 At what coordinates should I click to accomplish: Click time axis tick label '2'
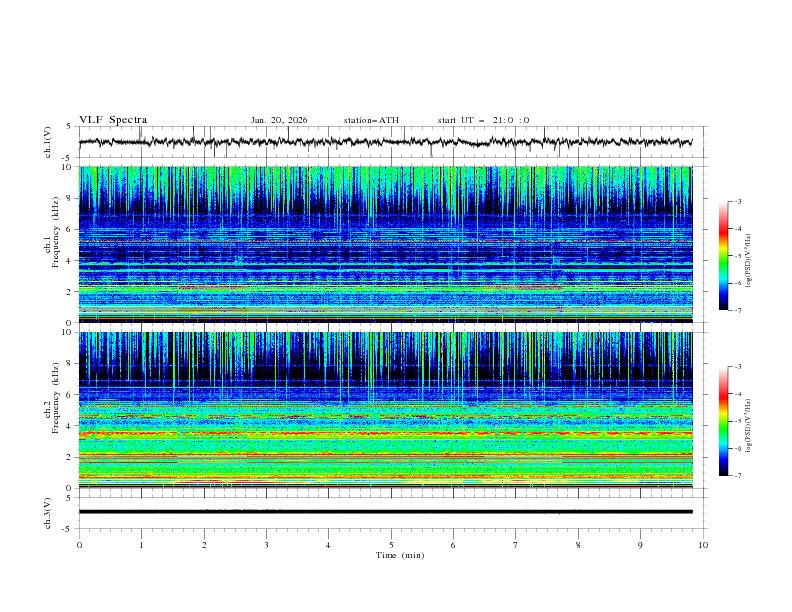point(204,545)
